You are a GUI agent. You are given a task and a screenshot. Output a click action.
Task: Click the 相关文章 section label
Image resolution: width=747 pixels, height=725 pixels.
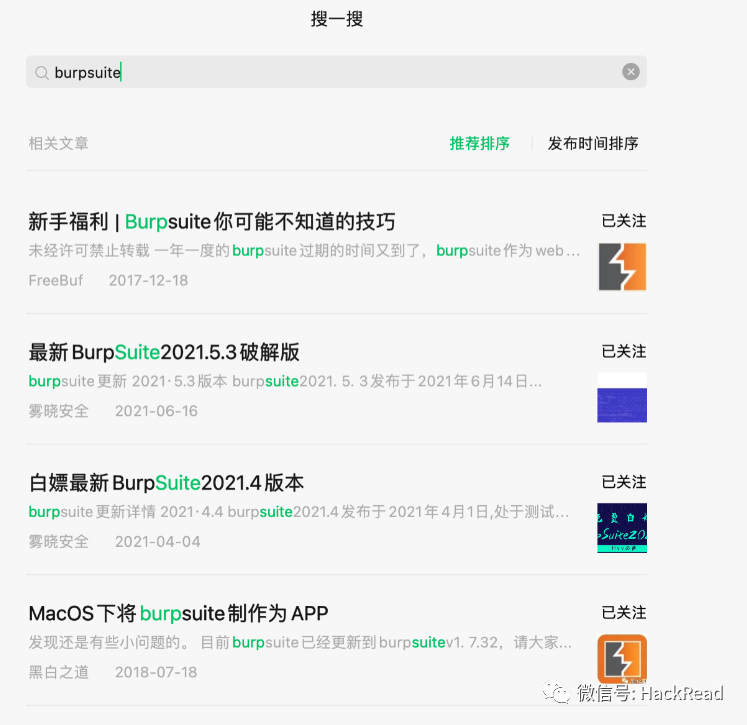point(59,143)
